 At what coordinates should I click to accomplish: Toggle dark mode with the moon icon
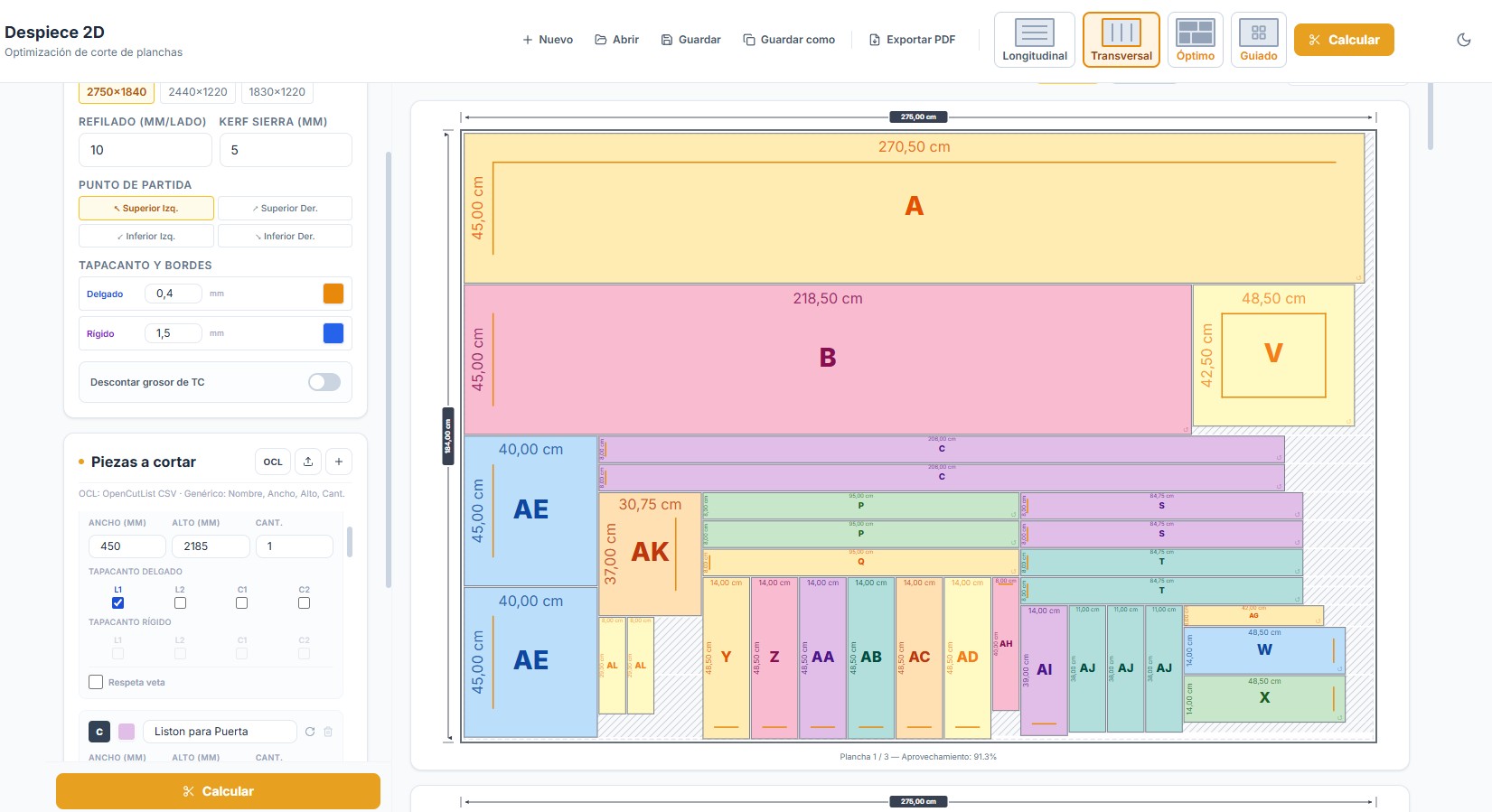pyautogui.click(x=1464, y=40)
